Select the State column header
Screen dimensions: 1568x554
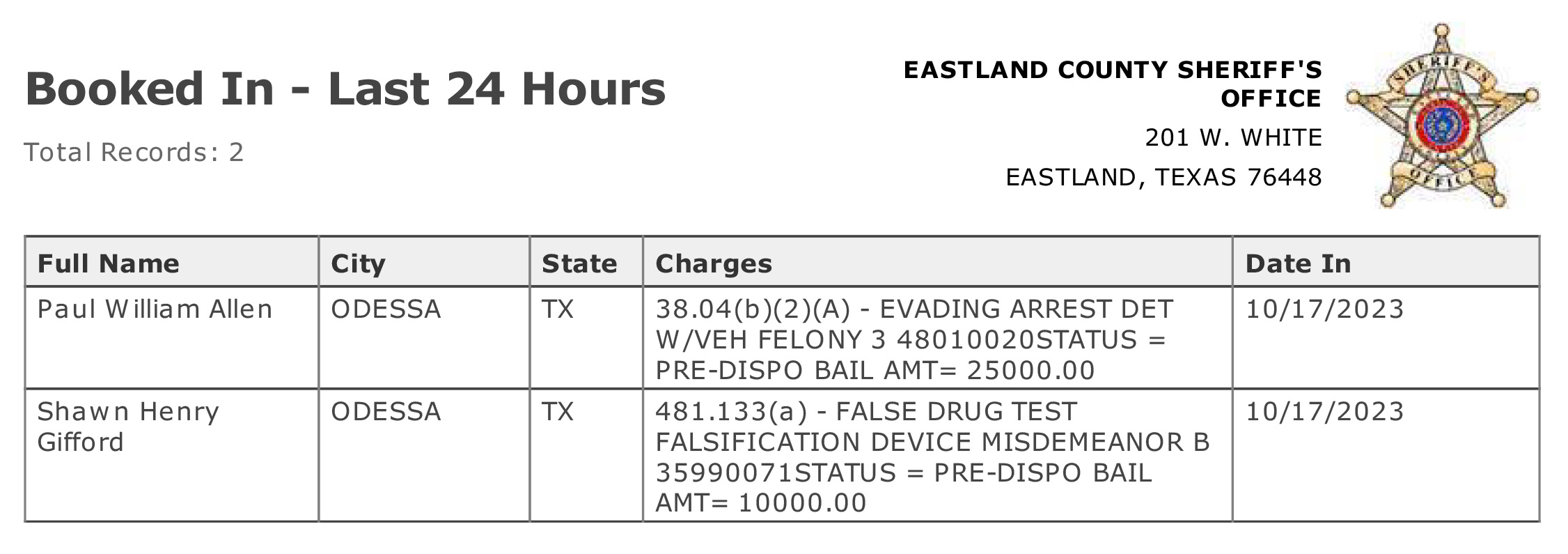[x=579, y=263]
